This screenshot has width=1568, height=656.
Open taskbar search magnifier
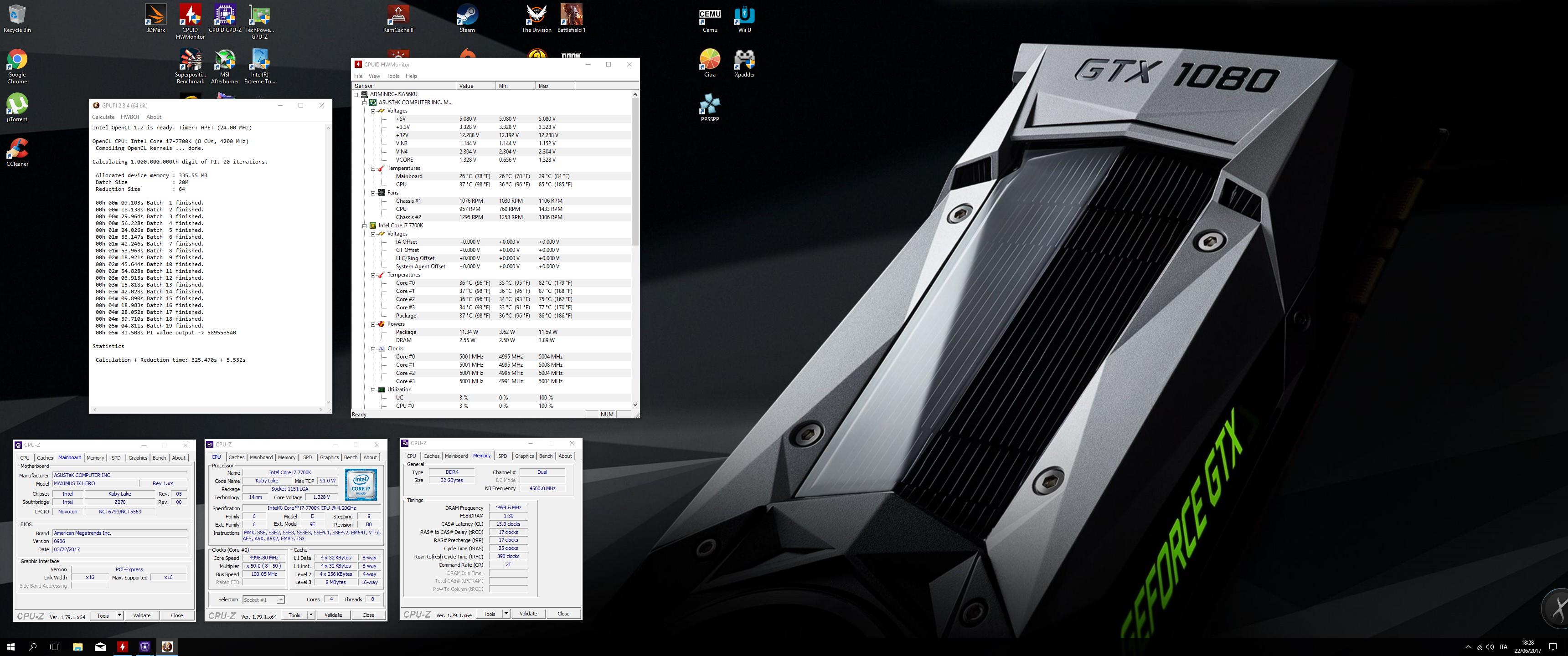tap(33, 647)
